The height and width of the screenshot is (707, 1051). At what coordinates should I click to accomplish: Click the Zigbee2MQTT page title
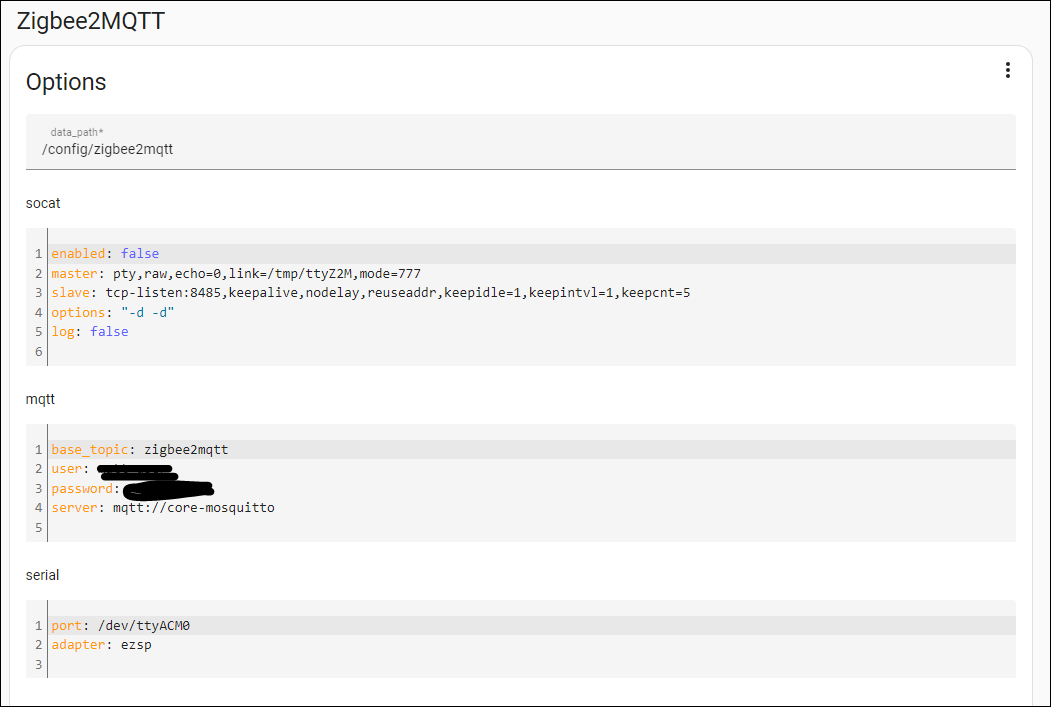92,20
